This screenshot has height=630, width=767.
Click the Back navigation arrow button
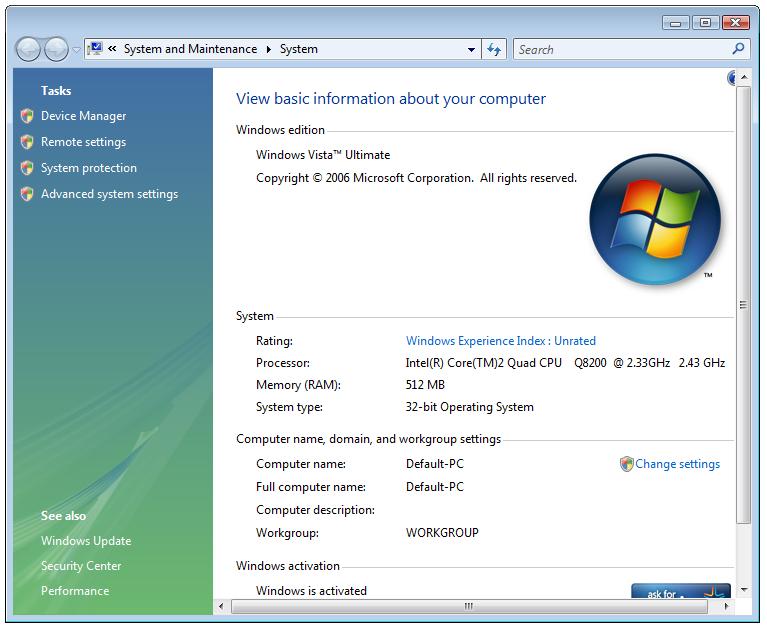point(28,49)
